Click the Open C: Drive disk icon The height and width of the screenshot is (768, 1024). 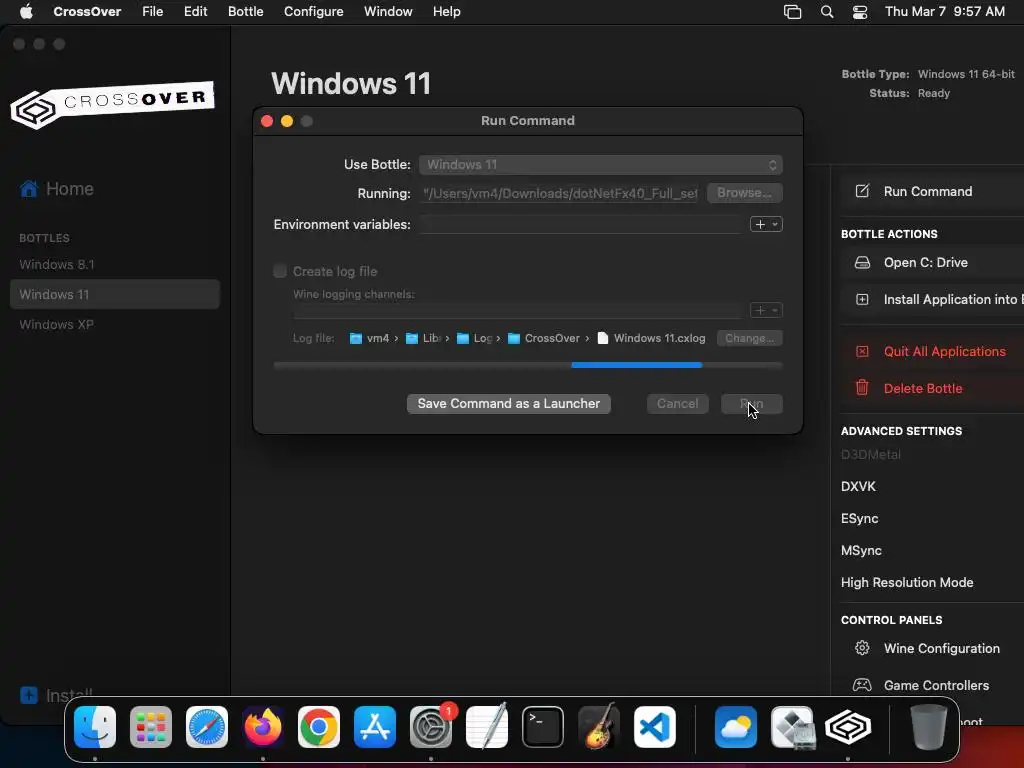(x=862, y=263)
